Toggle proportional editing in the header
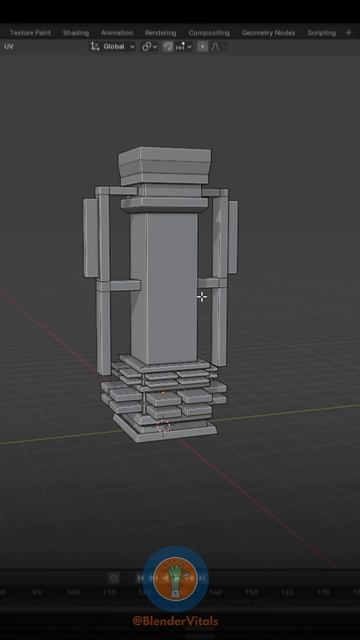The width and height of the screenshot is (360, 640). (202, 47)
